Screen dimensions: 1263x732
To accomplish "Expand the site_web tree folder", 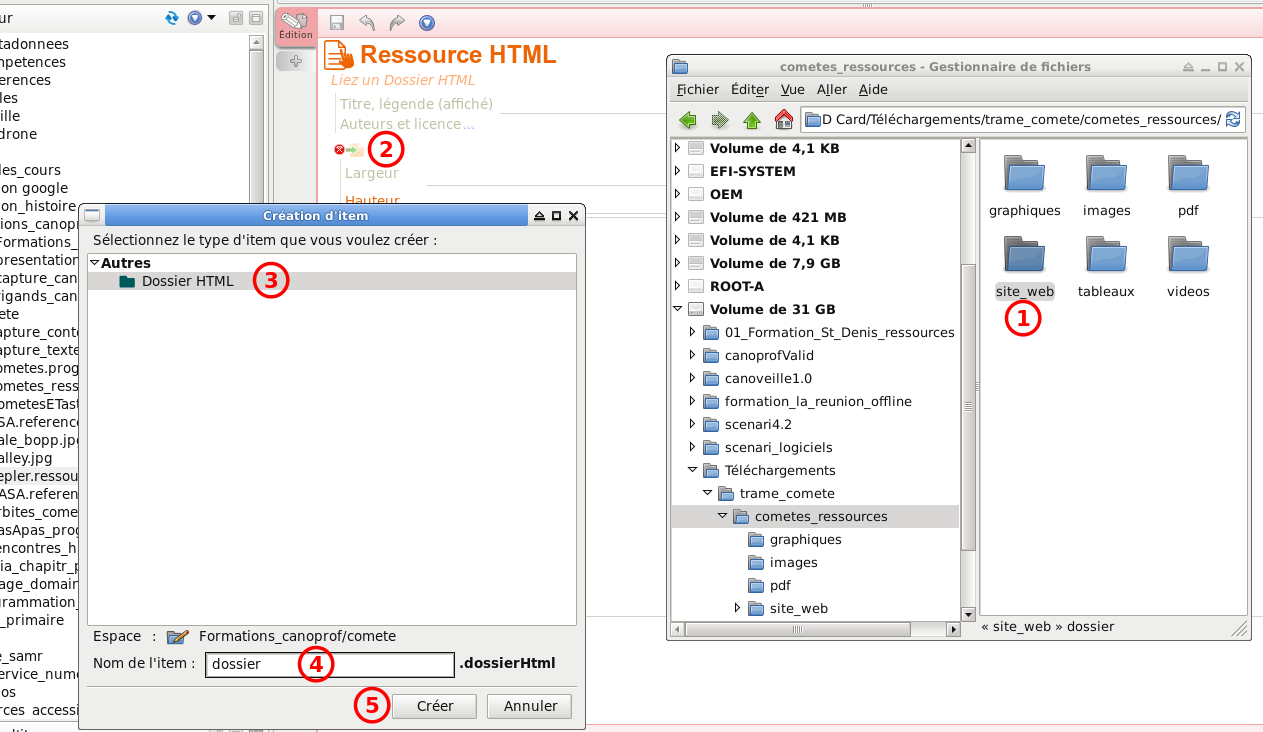I will (739, 608).
